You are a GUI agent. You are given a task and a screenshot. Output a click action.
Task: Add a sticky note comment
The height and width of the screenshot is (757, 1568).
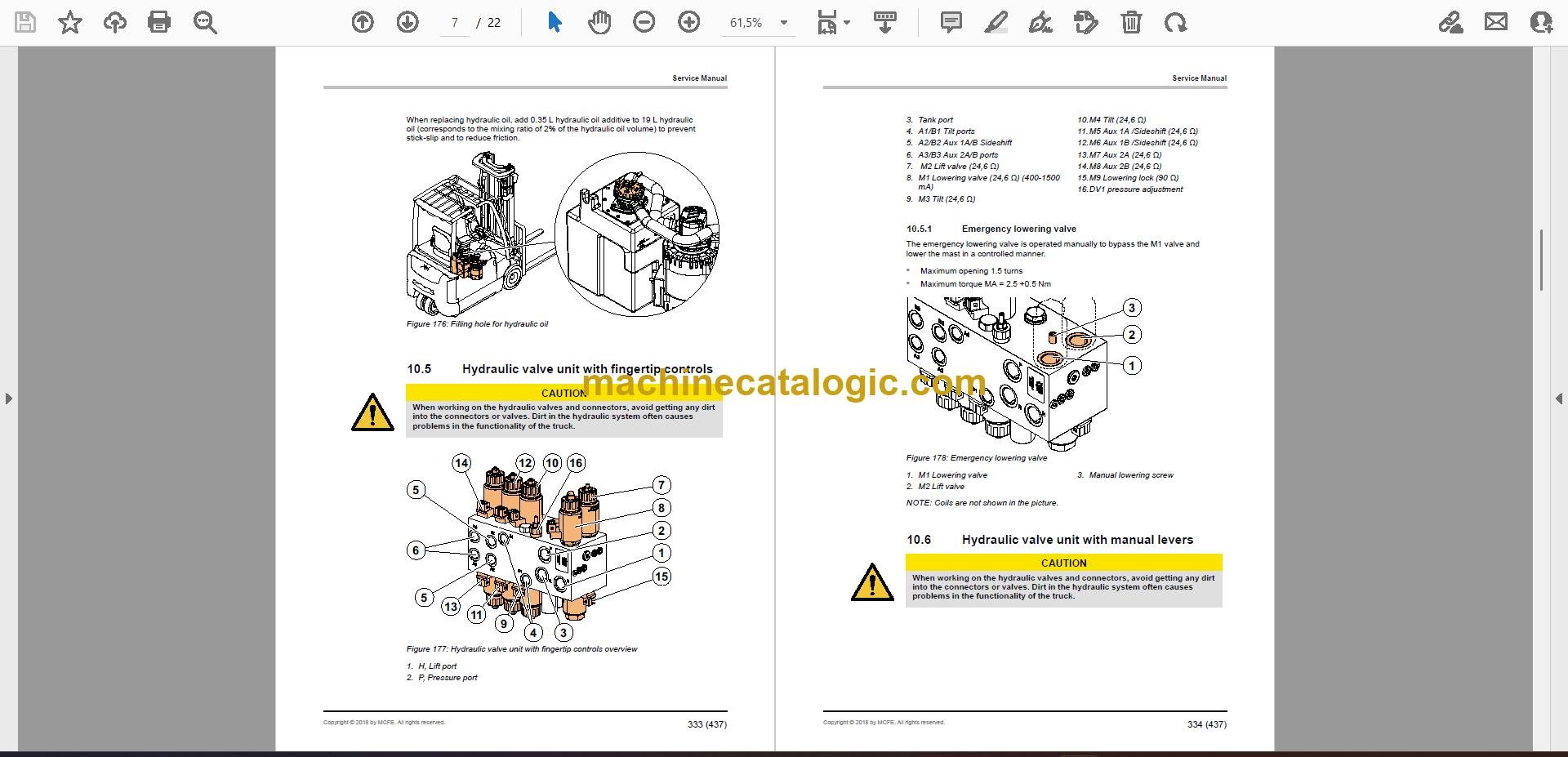(x=951, y=22)
